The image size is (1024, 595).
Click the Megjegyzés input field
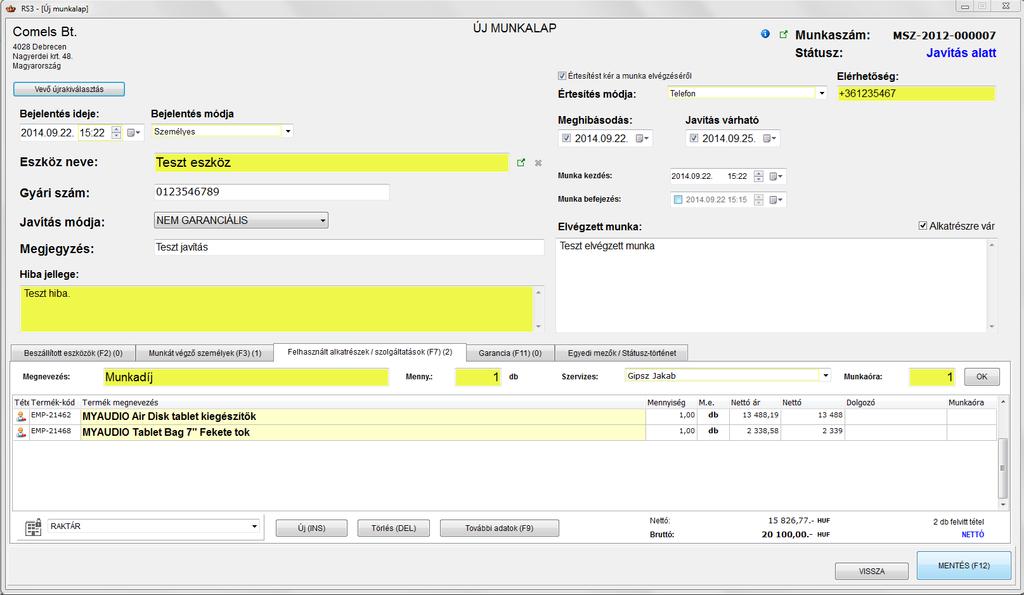tap(349, 248)
